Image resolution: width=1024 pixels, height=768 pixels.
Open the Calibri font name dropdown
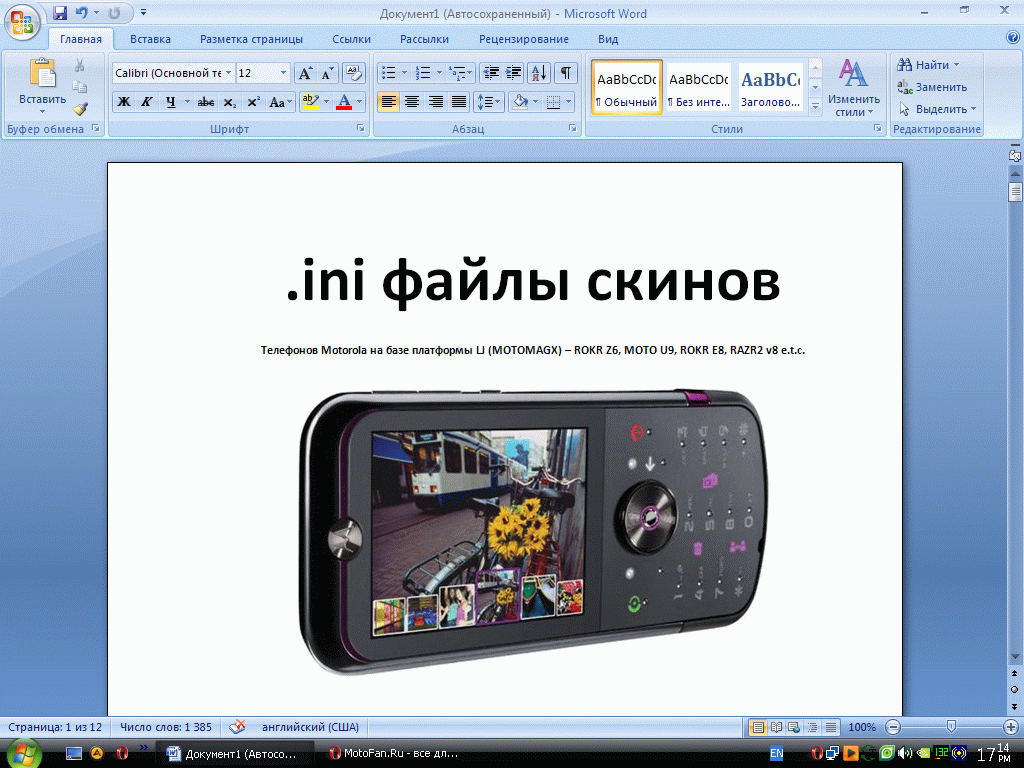coord(228,73)
